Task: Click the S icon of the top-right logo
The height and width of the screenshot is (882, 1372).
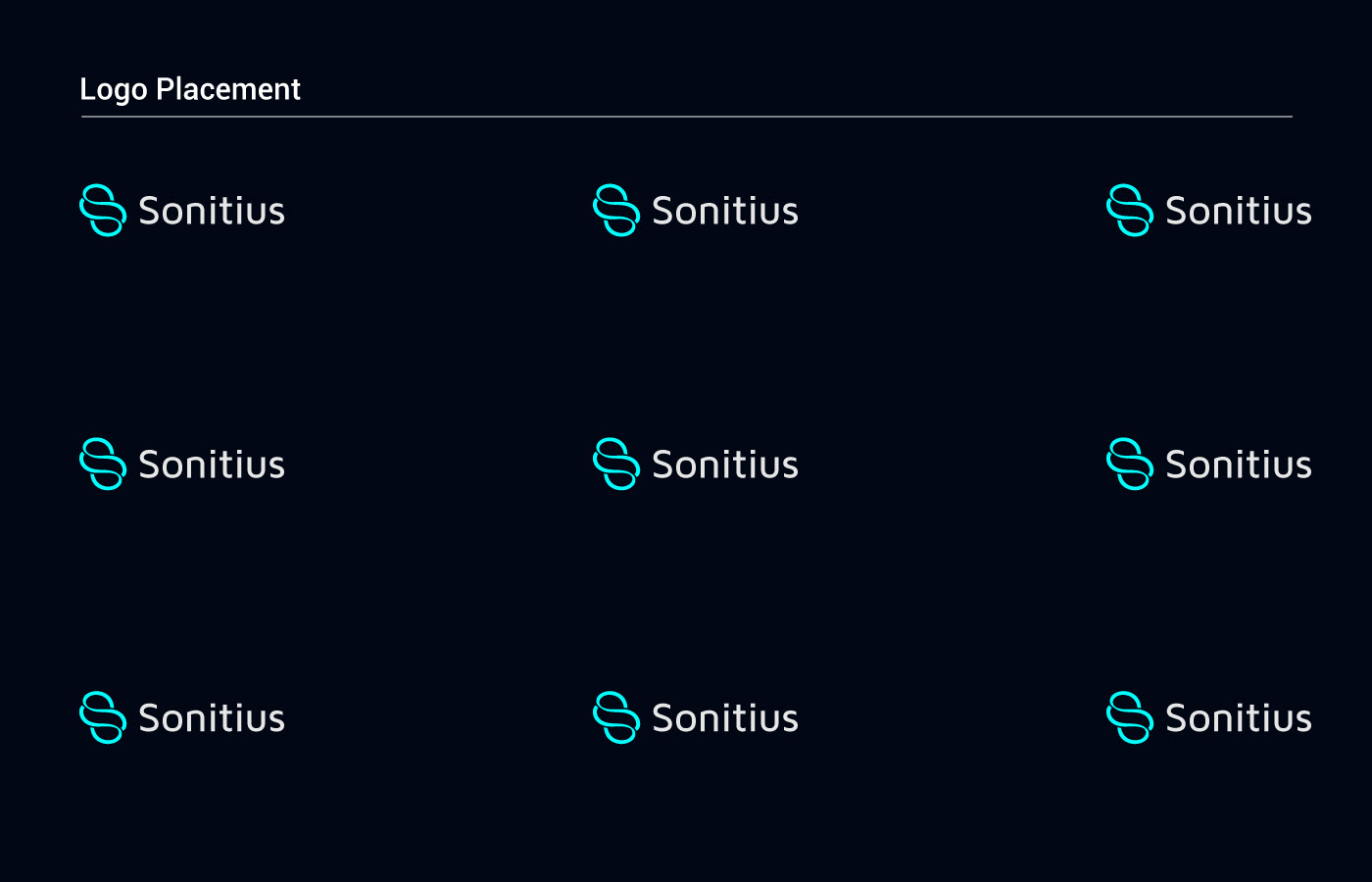Action: (1130, 211)
